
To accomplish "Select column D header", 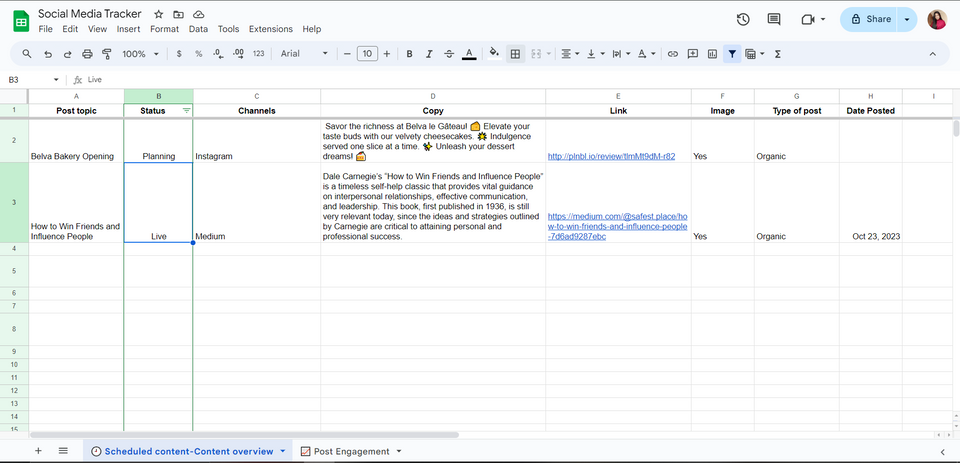I will pyautogui.click(x=433, y=96).
